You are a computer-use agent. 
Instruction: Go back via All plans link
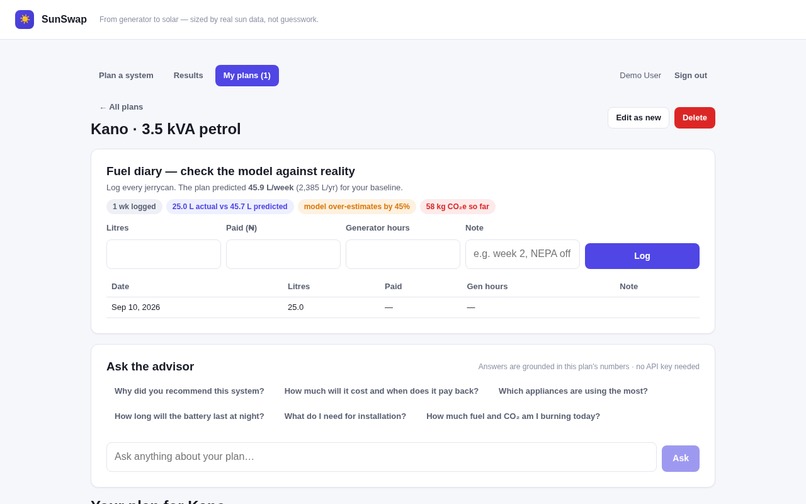pyautogui.click(x=121, y=107)
